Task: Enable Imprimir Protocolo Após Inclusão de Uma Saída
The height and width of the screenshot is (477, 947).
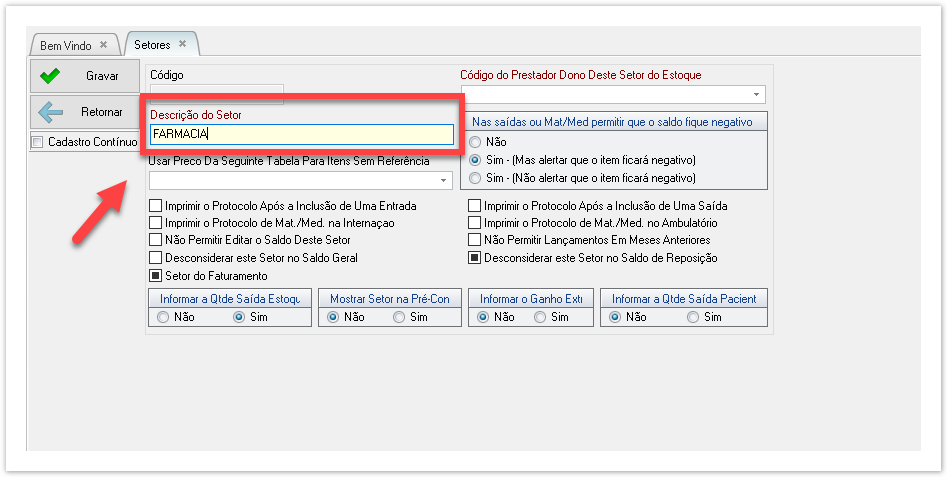Action: pyautogui.click(x=475, y=206)
